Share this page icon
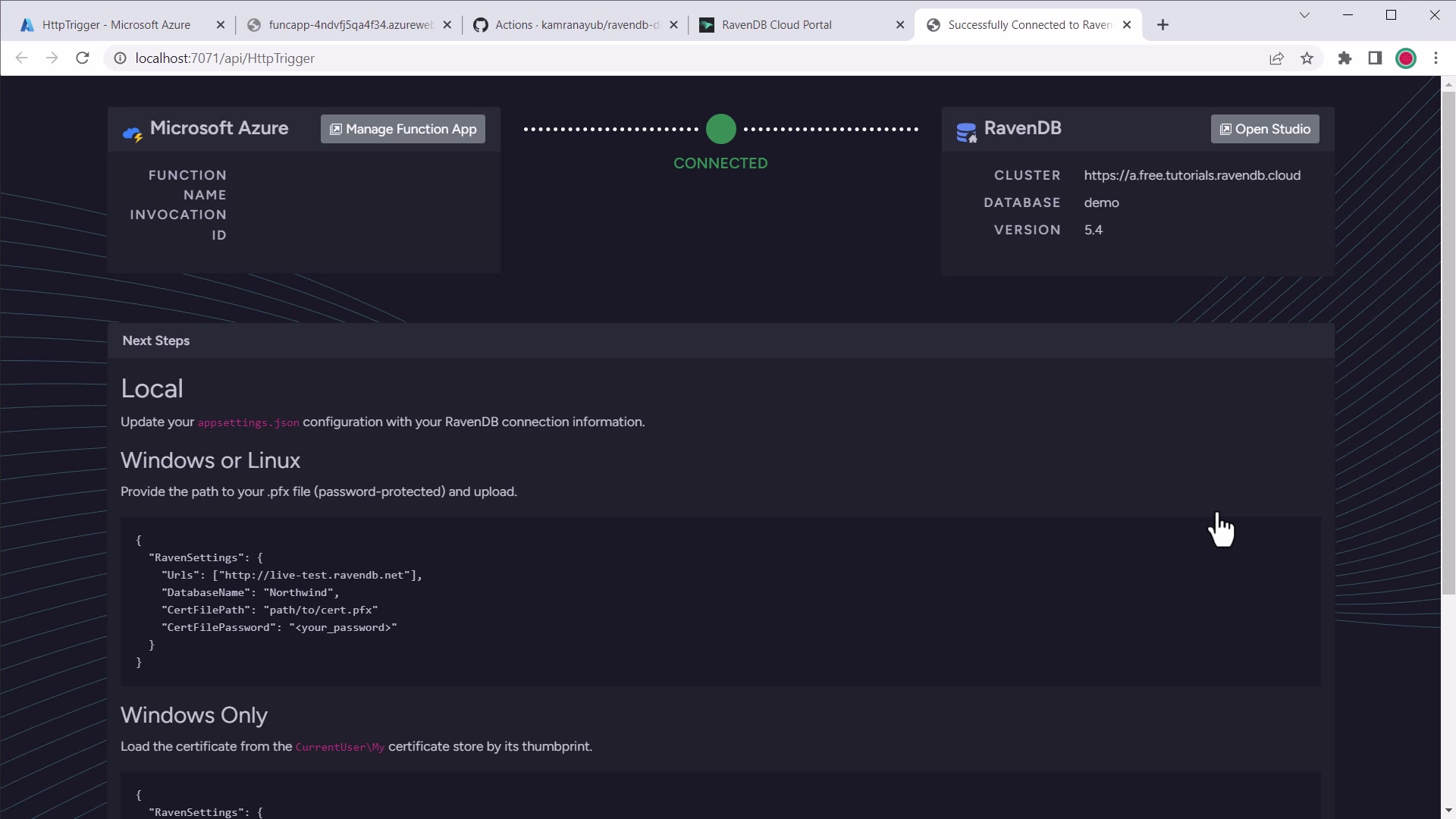This screenshot has width=1456, height=819. click(1276, 58)
